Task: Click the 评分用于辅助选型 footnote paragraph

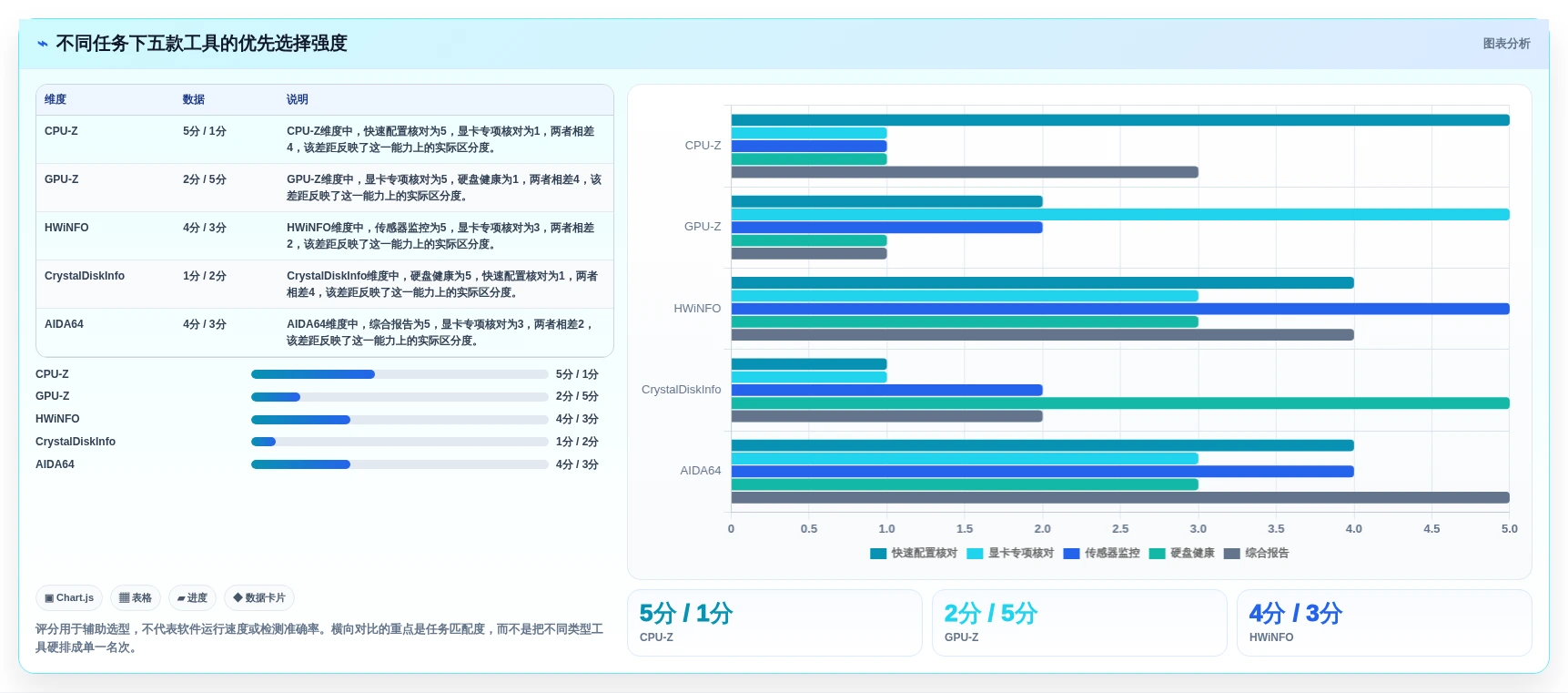Action: coord(319,638)
